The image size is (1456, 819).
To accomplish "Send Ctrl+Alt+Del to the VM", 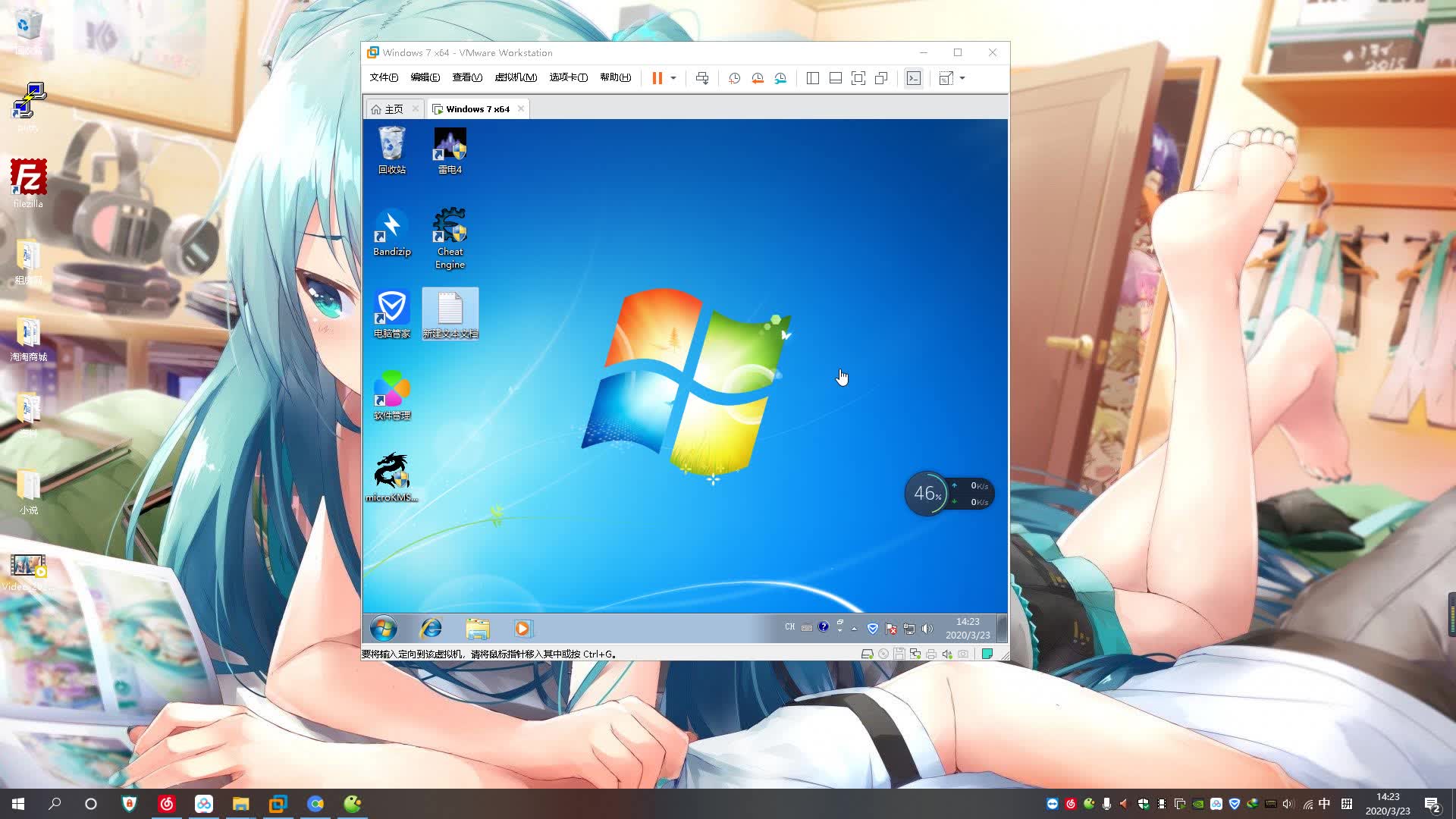I will click(x=702, y=78).
